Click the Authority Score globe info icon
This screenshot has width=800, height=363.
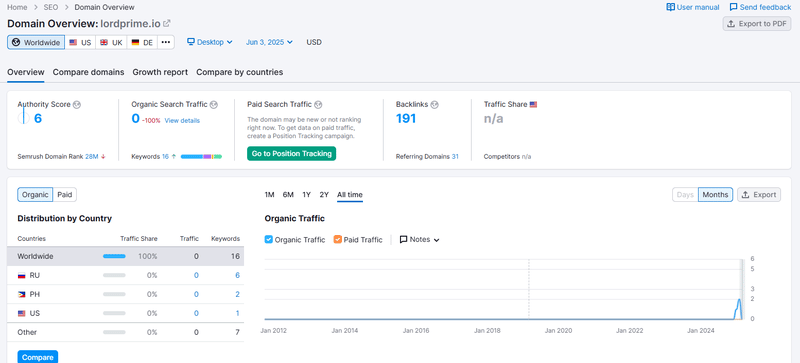click(77, 105)
